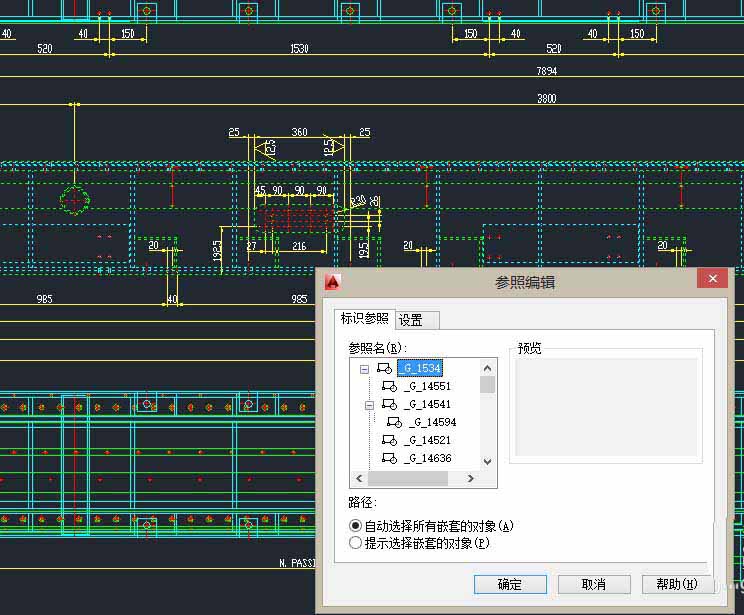The height and width of the screenshot is (615, 744).
Task: Collapse the _G_1534 tree node
Action: [x=364, y=369]
